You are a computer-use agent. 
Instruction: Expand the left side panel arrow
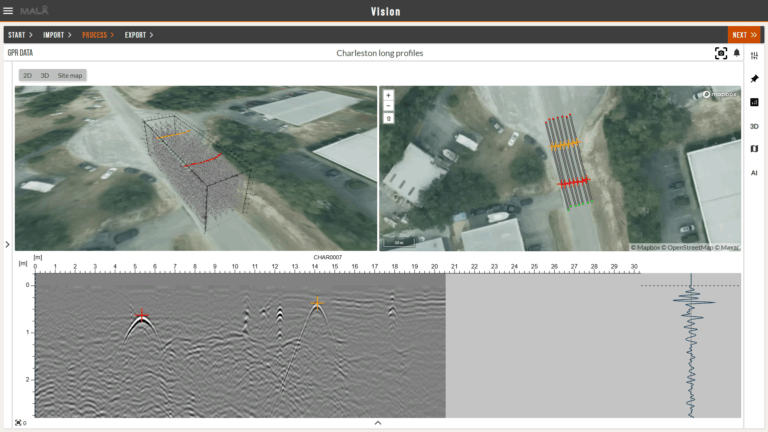point(7,244)
